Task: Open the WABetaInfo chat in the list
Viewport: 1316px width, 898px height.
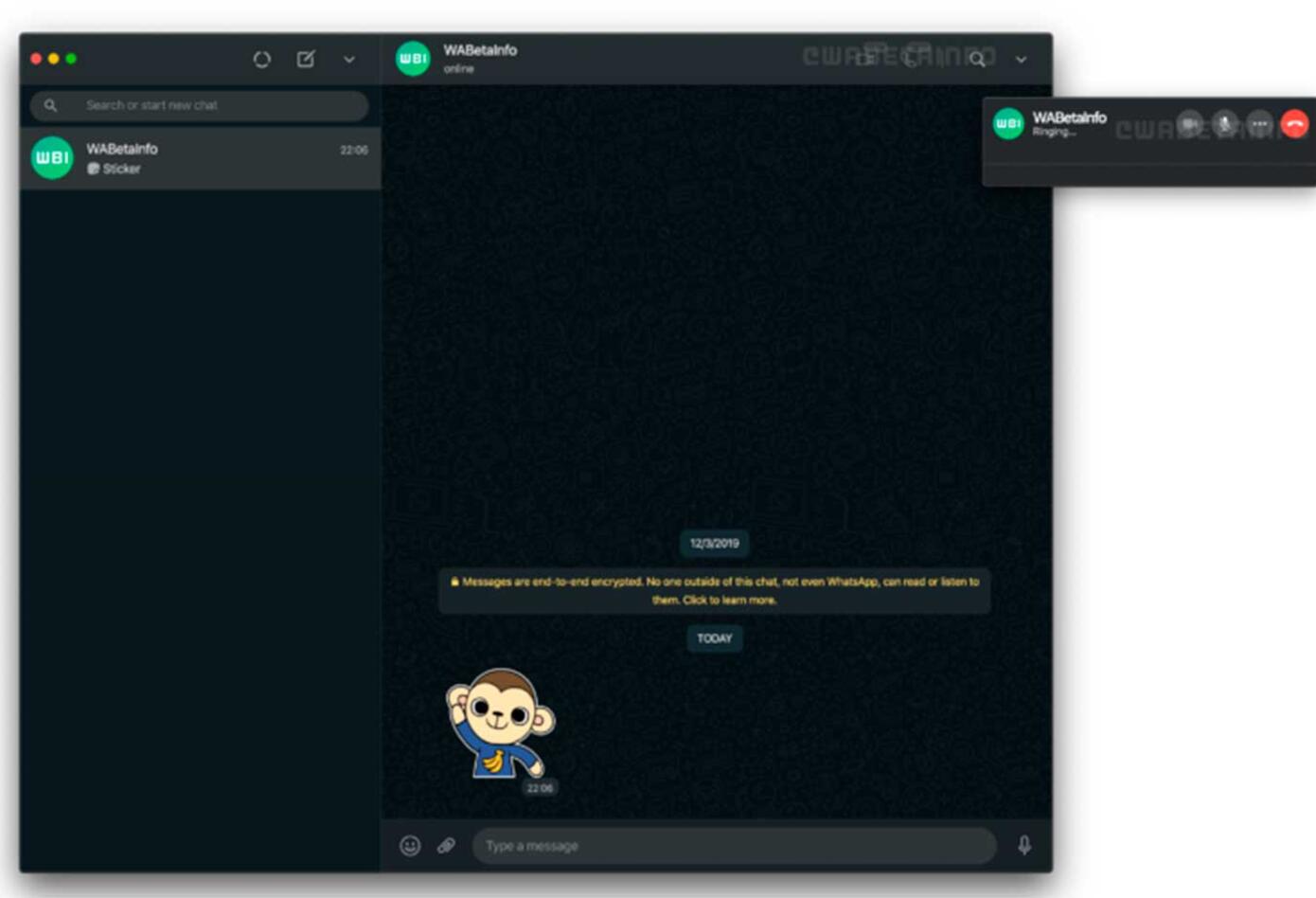Action: (200, 158)
